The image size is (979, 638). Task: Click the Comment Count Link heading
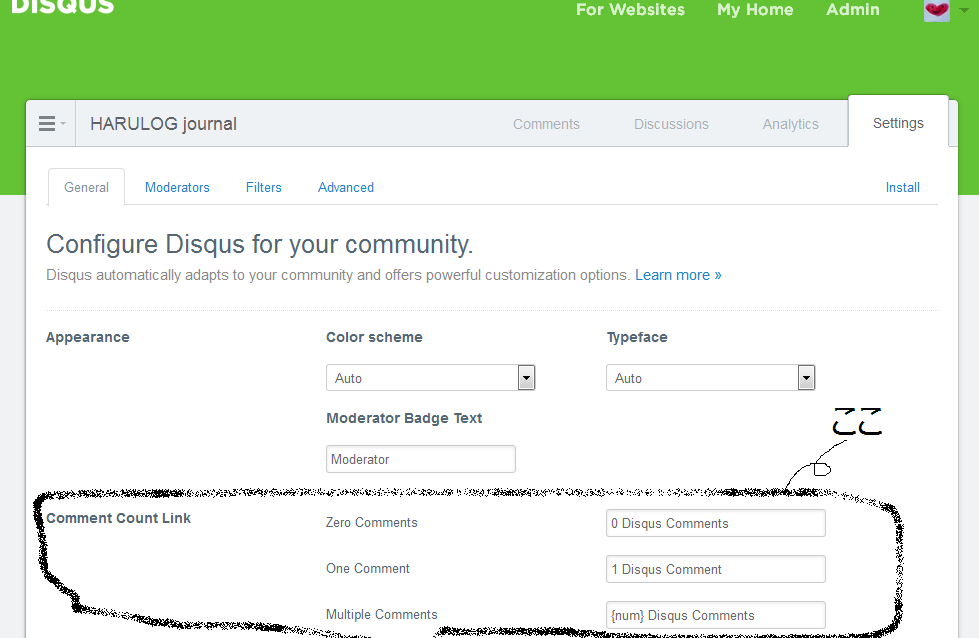point(119,518)
